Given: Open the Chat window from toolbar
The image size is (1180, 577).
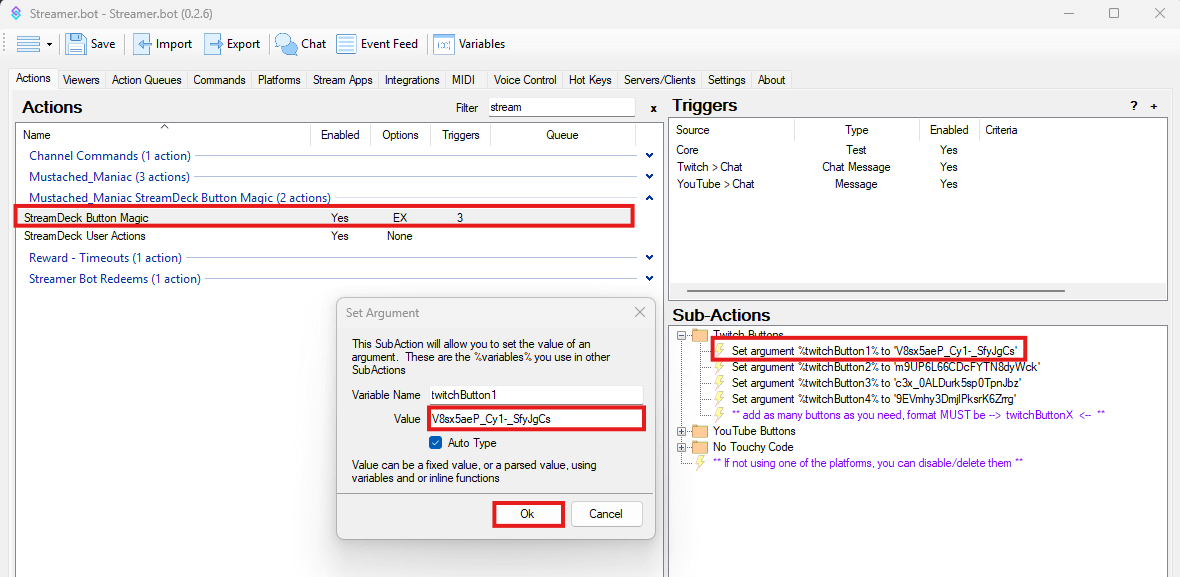Looking at the screenshot, I should [x=287, y=44].
